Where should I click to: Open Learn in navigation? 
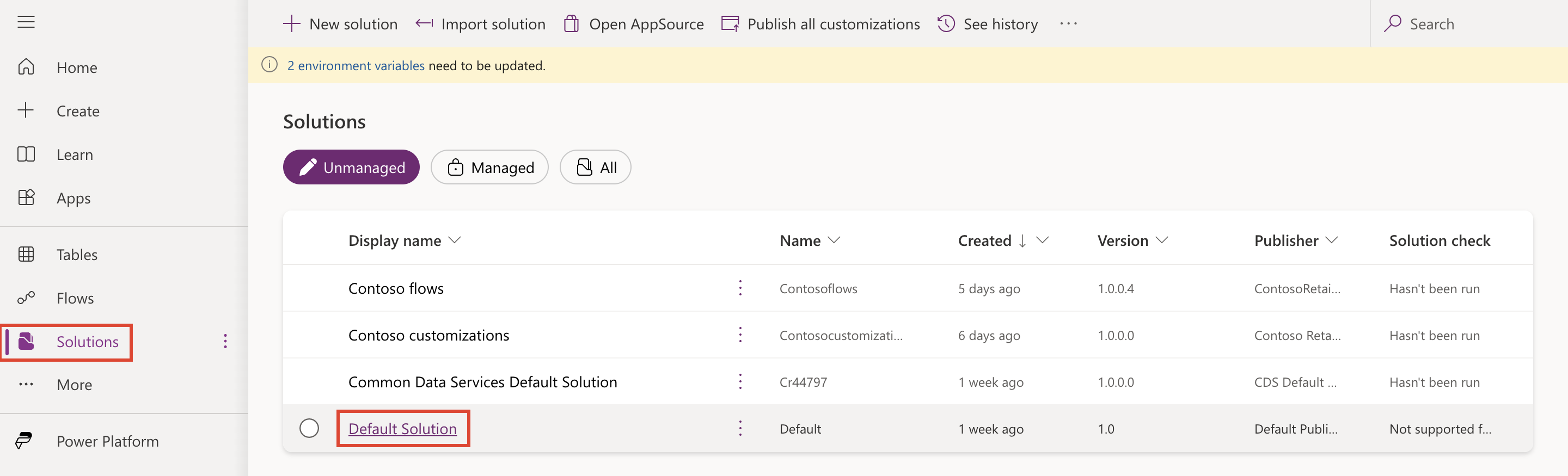point(75,155)
